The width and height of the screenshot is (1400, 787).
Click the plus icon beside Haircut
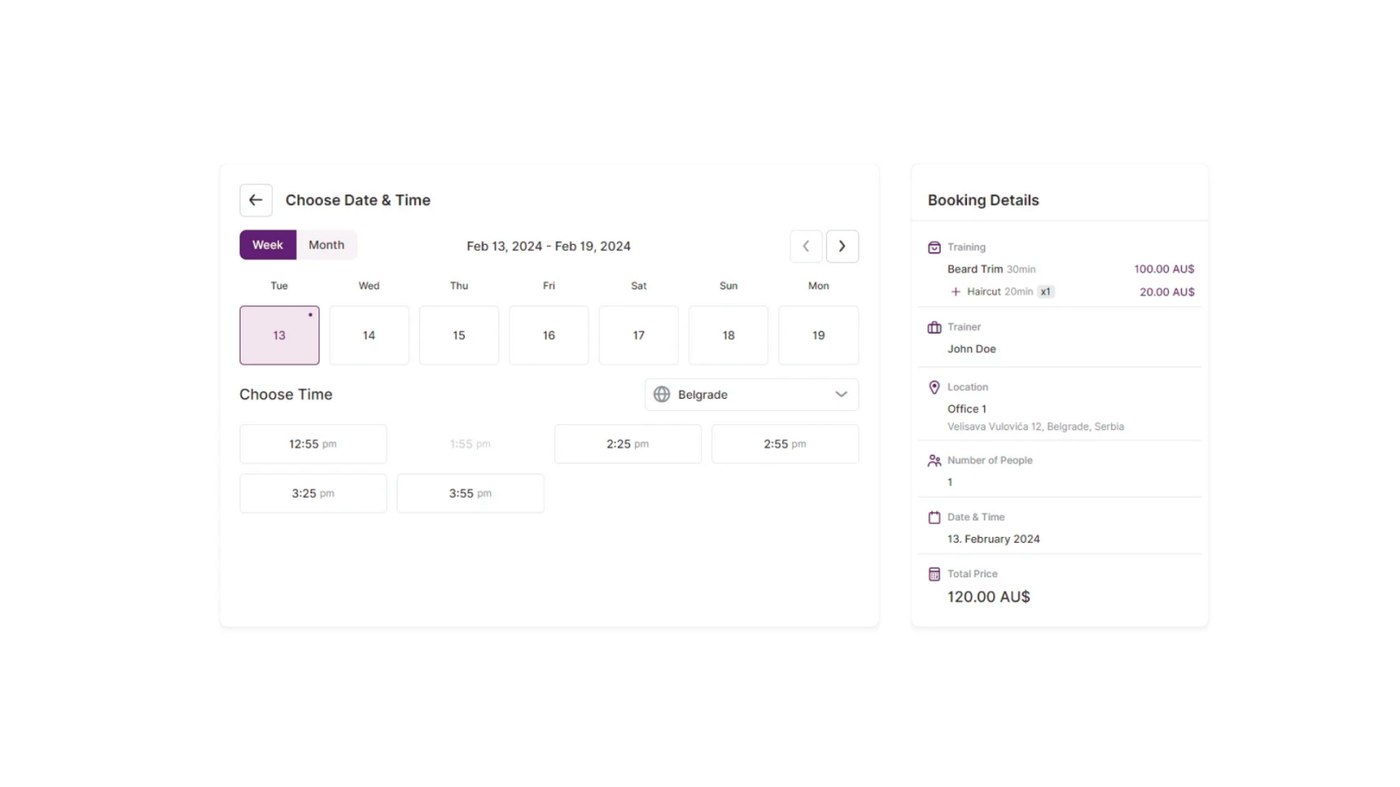955,292
